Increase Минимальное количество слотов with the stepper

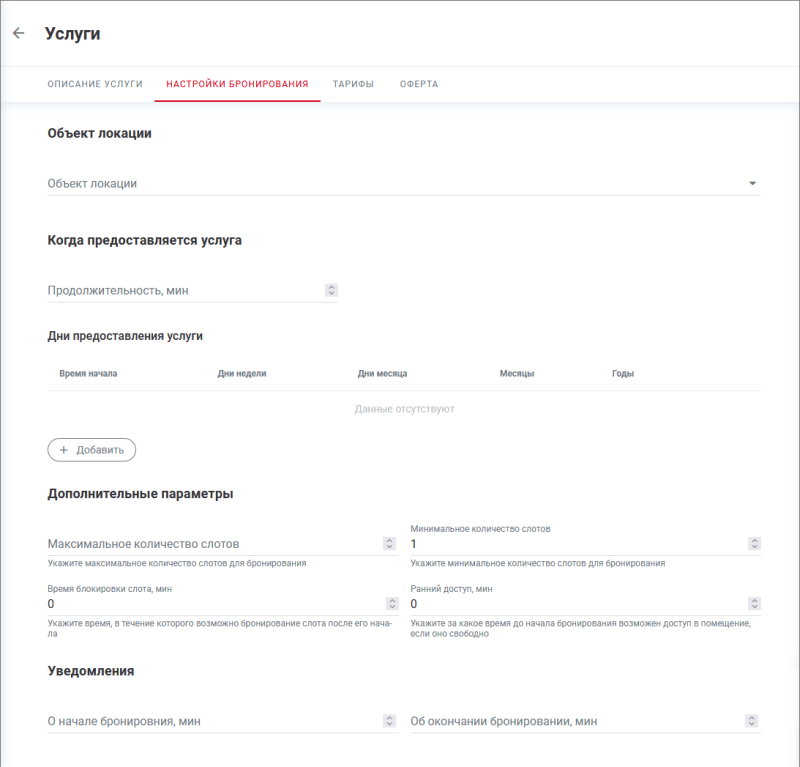(755, 544)
